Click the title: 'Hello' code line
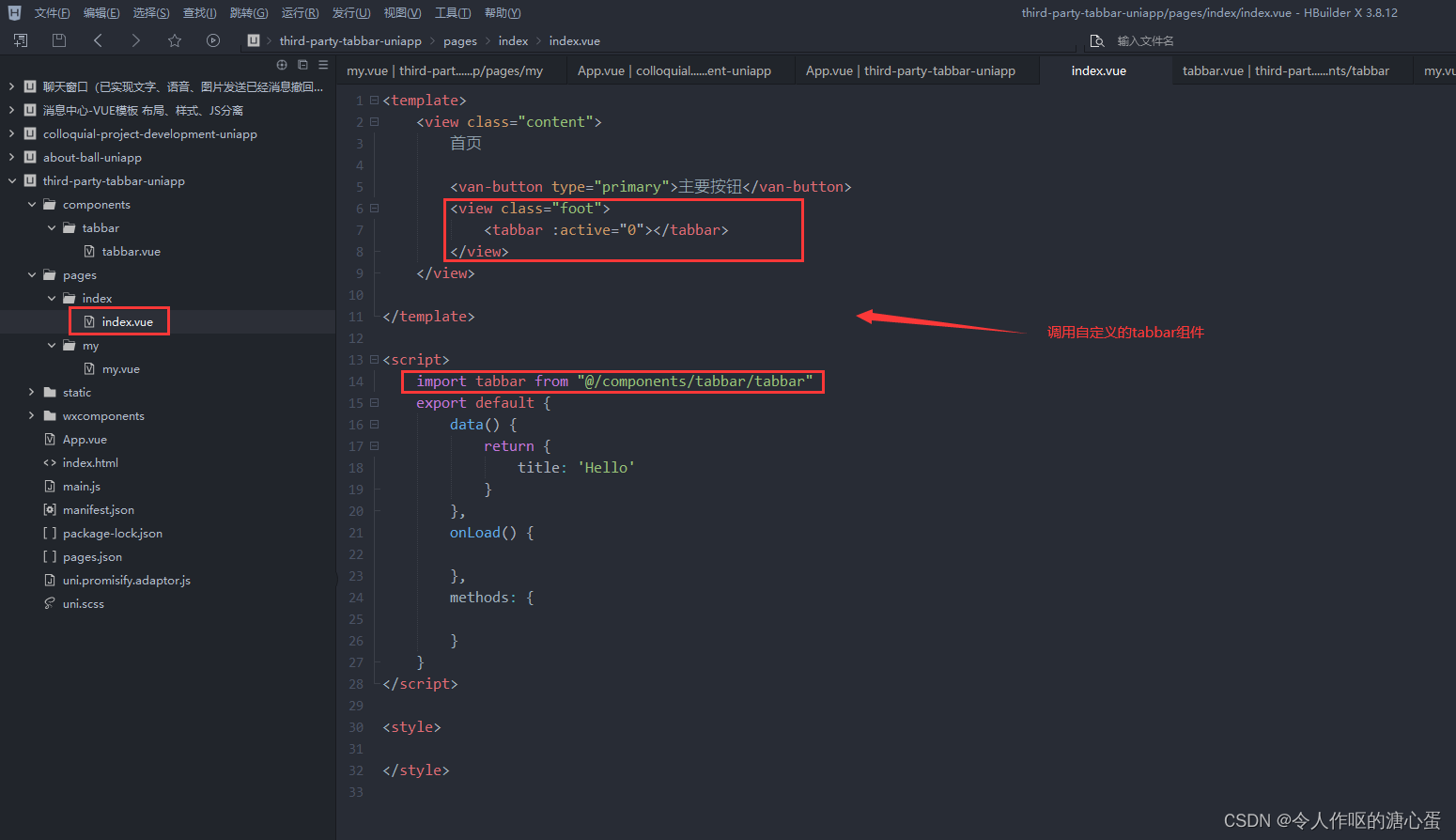The height and width of the screenshot is (840, 1456). coord(576,467)
